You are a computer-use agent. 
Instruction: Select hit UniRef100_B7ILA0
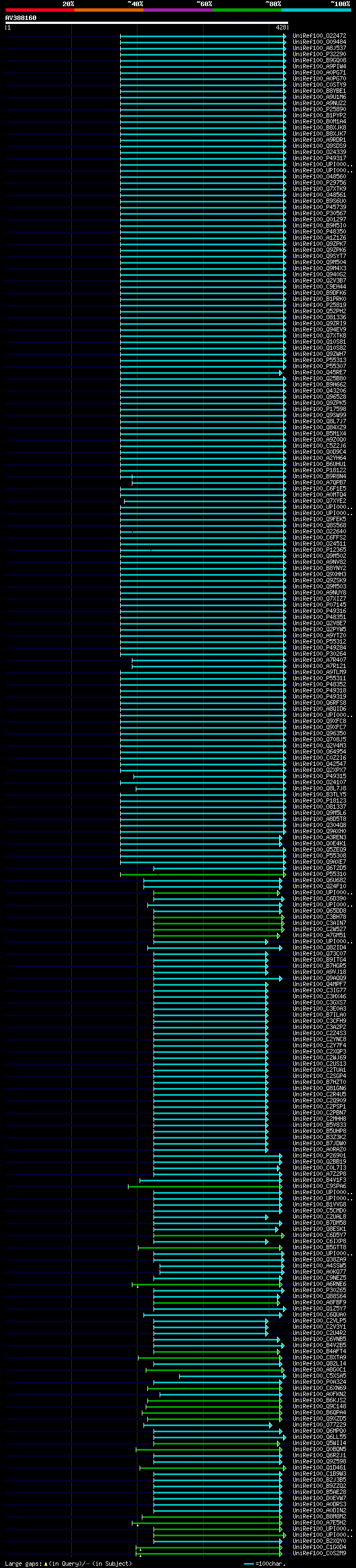pos(319,1014)
